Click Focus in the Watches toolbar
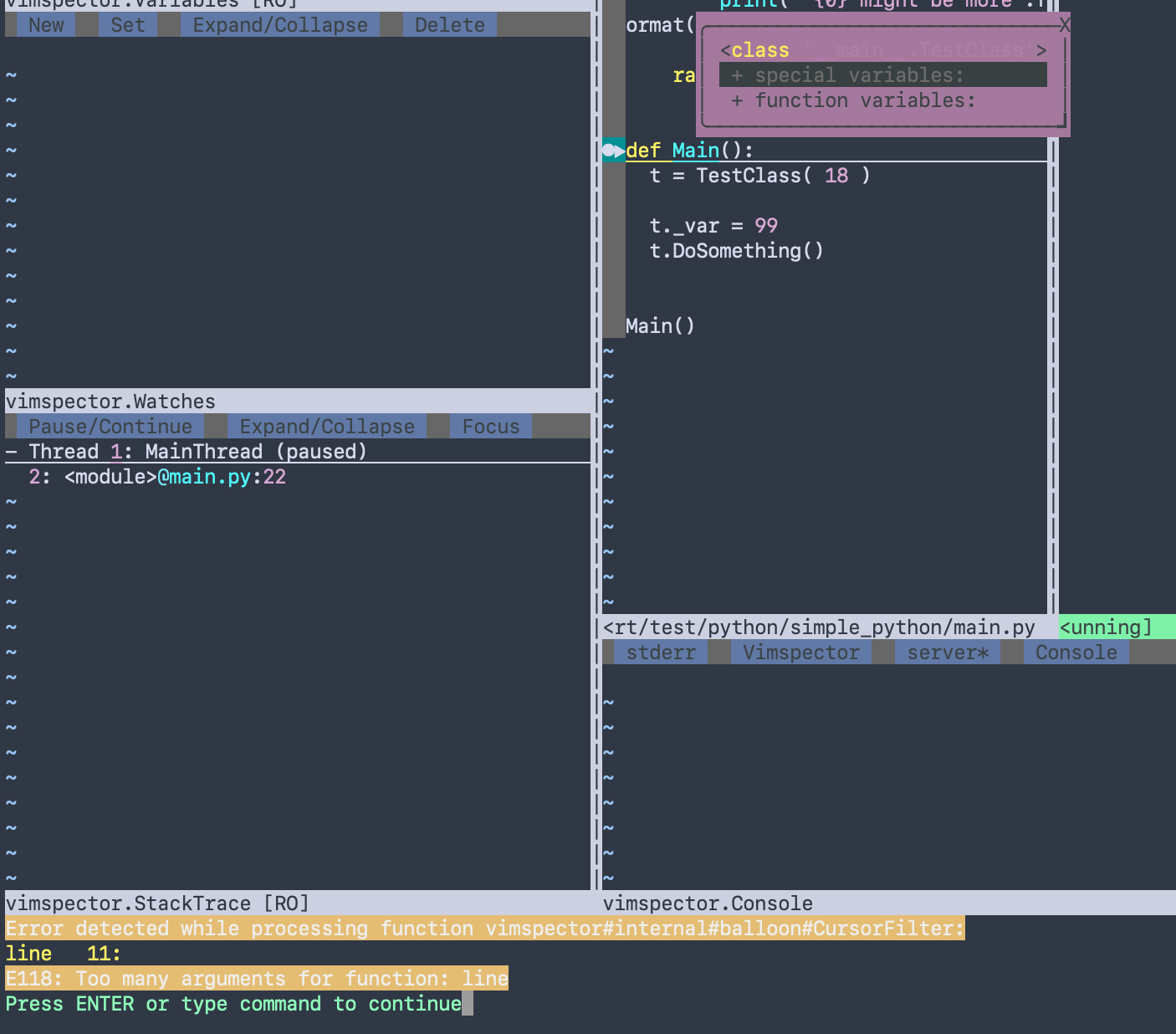Image resolution: width=1176 pixels, height=1034 pixels. pyautogui.click(x=489, y=426)
